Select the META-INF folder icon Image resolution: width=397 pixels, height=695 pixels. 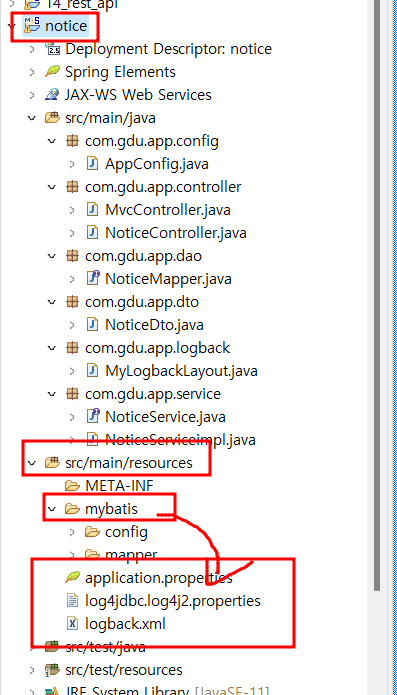point(72,486)
